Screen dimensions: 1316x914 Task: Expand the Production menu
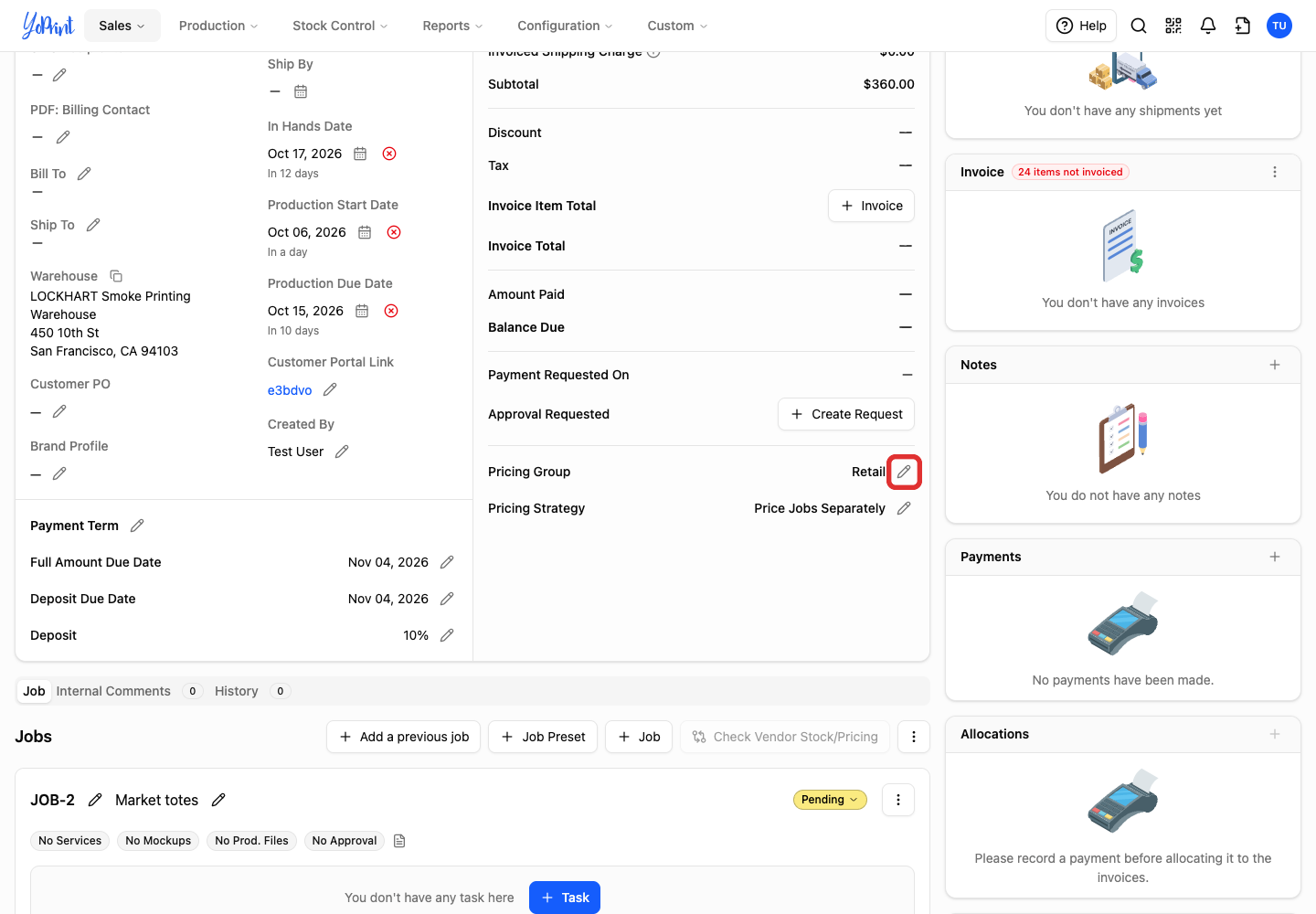coord(218,26)
